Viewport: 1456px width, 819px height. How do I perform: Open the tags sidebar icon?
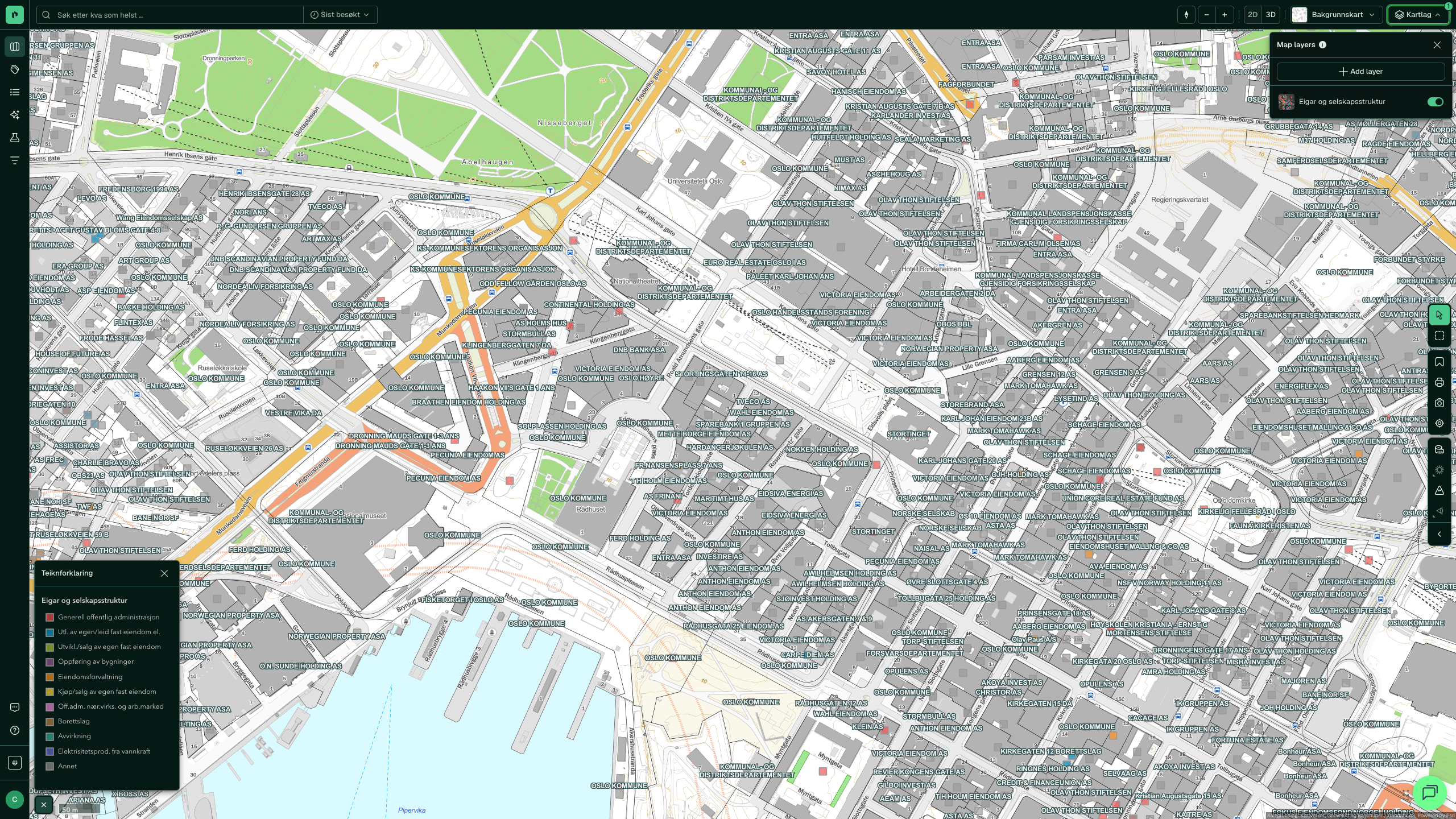click(15, 69)
